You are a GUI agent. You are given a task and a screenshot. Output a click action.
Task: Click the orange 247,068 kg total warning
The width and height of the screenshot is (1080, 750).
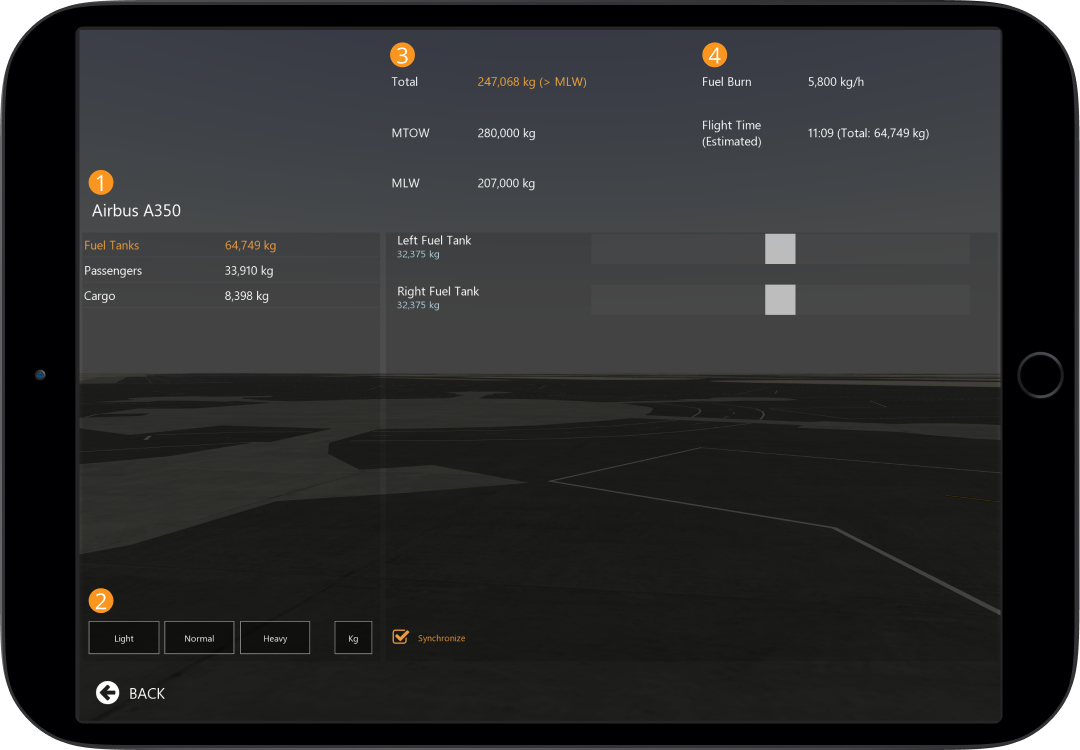click(531, 81)
